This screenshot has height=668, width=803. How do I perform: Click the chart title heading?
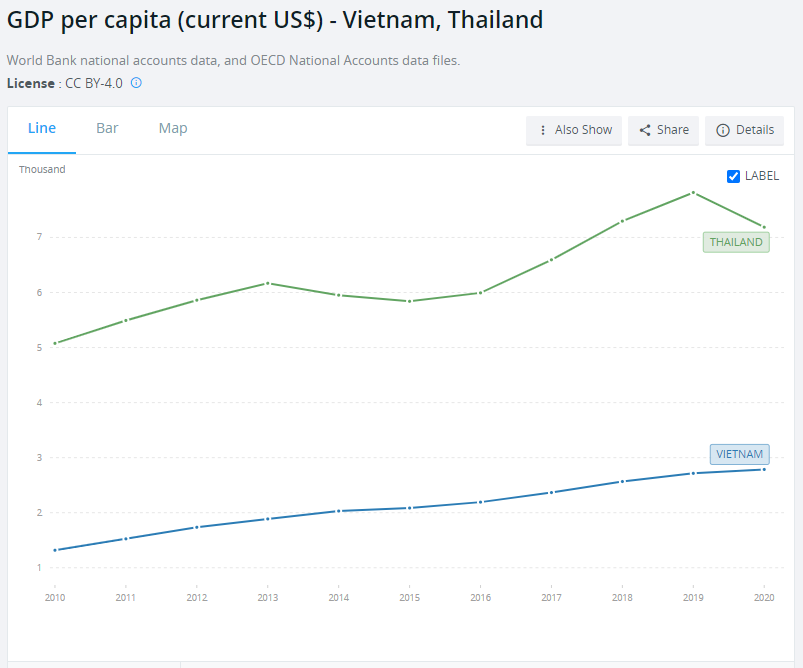pos(275,19)
